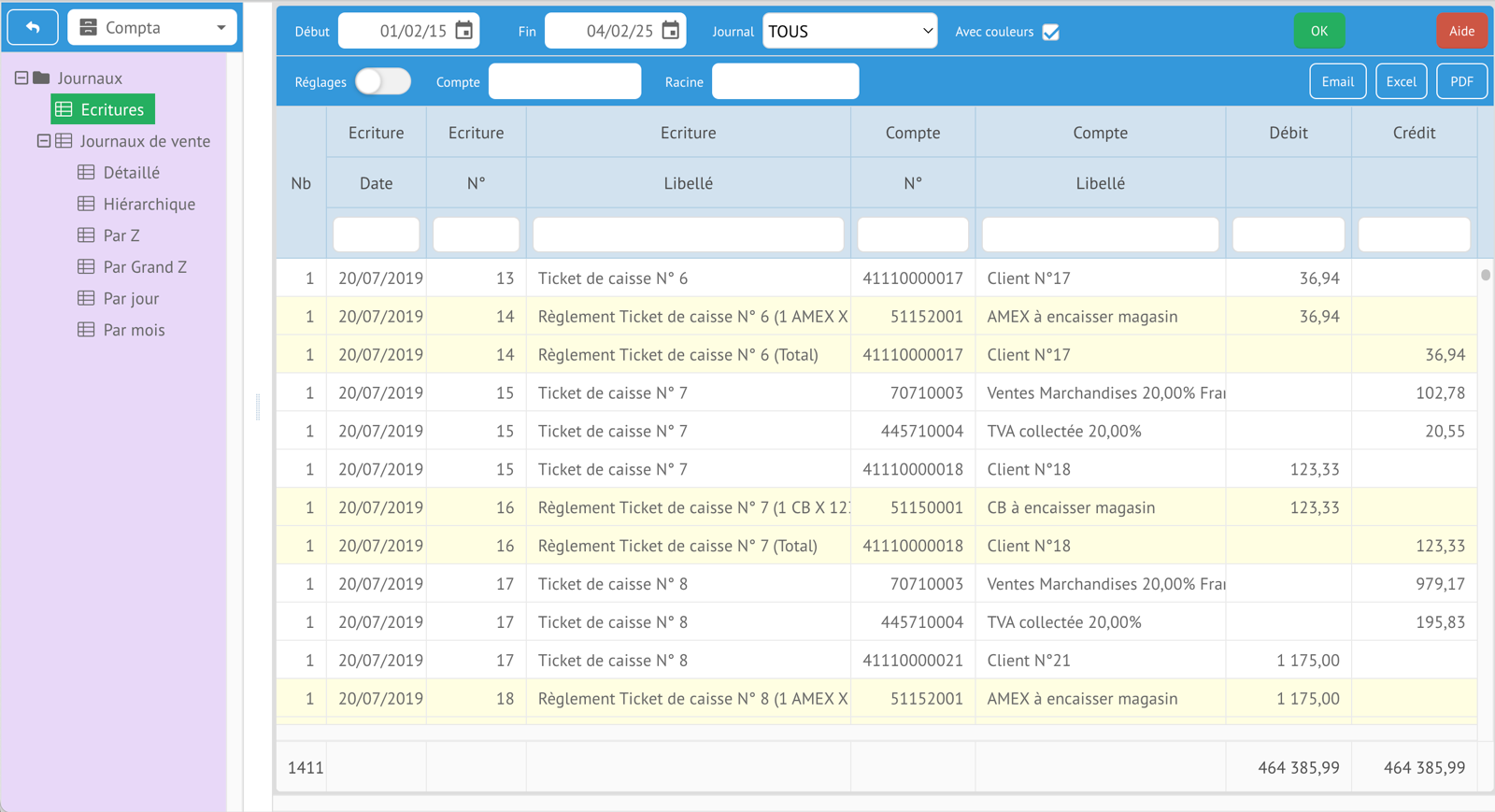Click the vertical scrollbar thumb of the table
The width and height of the screenshot is (1495, 812).
pos(1485,276)
